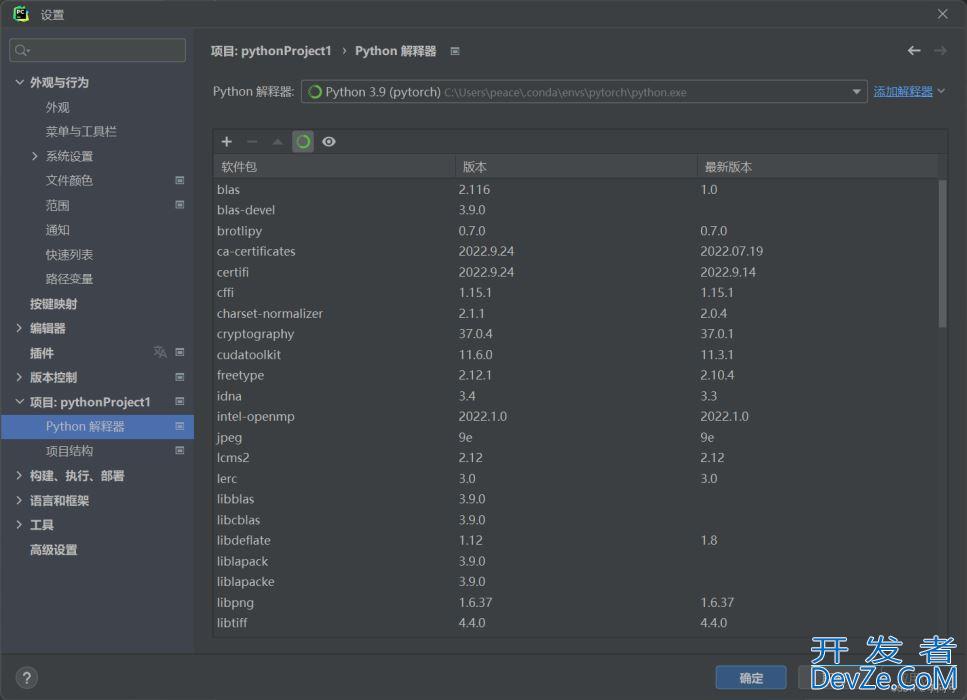
Task: Open the Python 解释器 dropdown
Action: coord(584,92)
